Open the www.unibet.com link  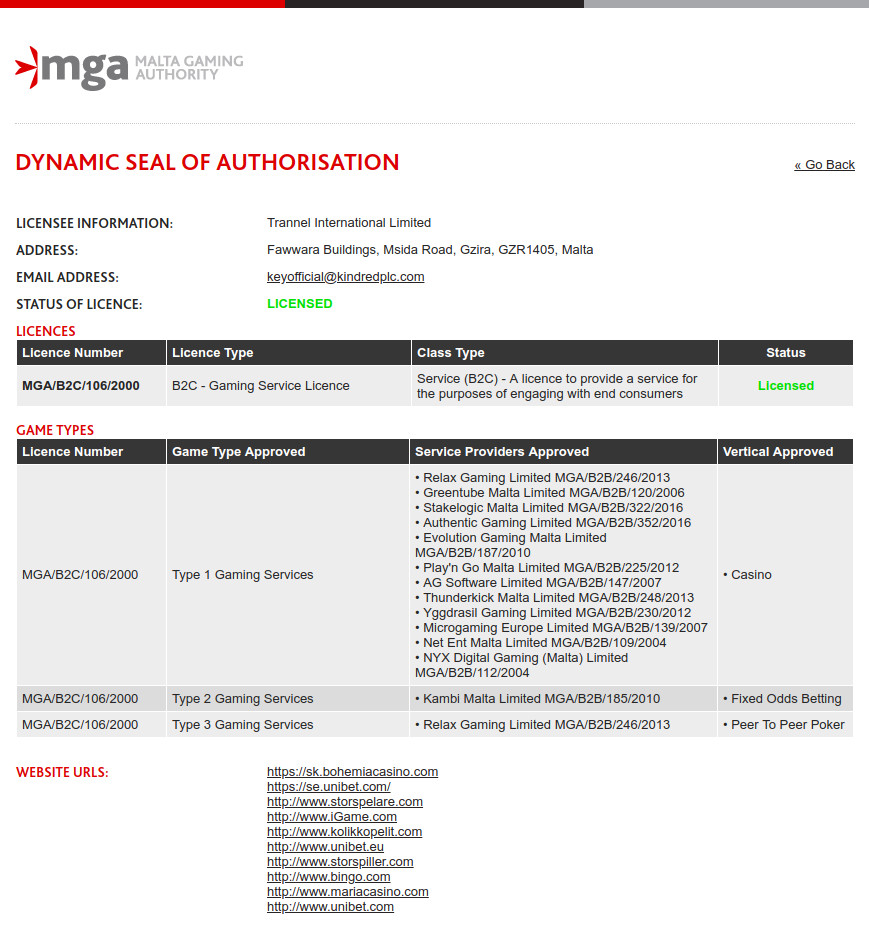click(330, 906)
